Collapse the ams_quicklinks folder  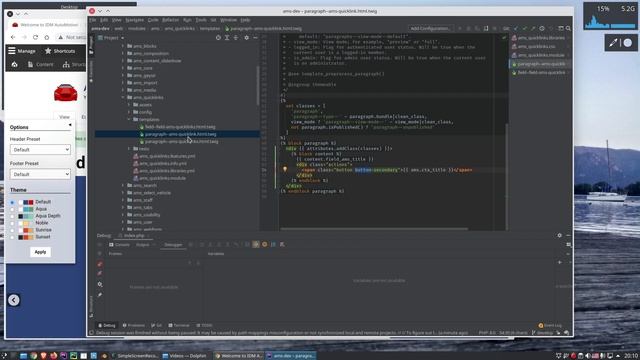pyautogui.click(x=123, y=98)
